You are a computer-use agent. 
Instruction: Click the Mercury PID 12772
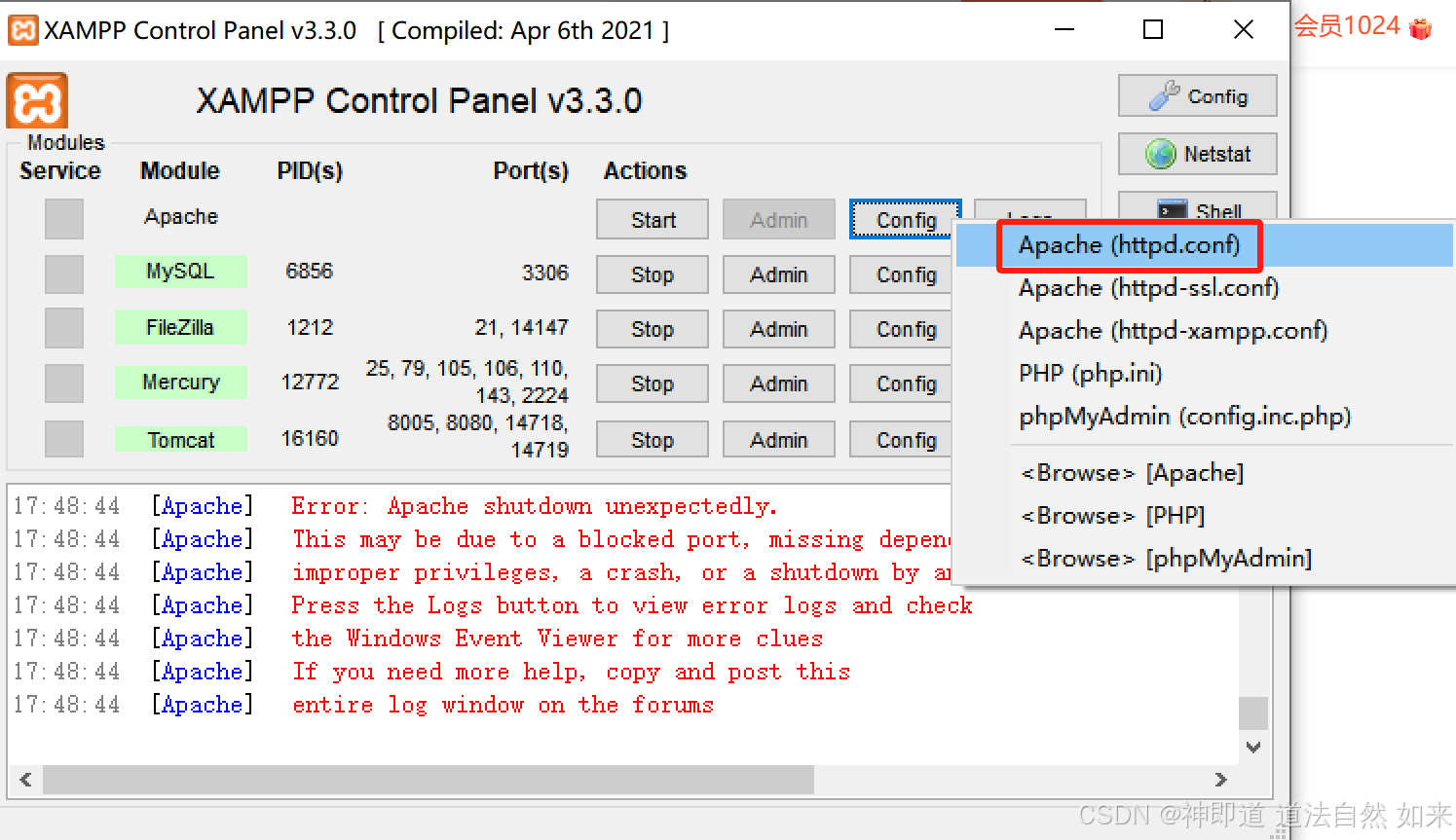coord(310,383)
